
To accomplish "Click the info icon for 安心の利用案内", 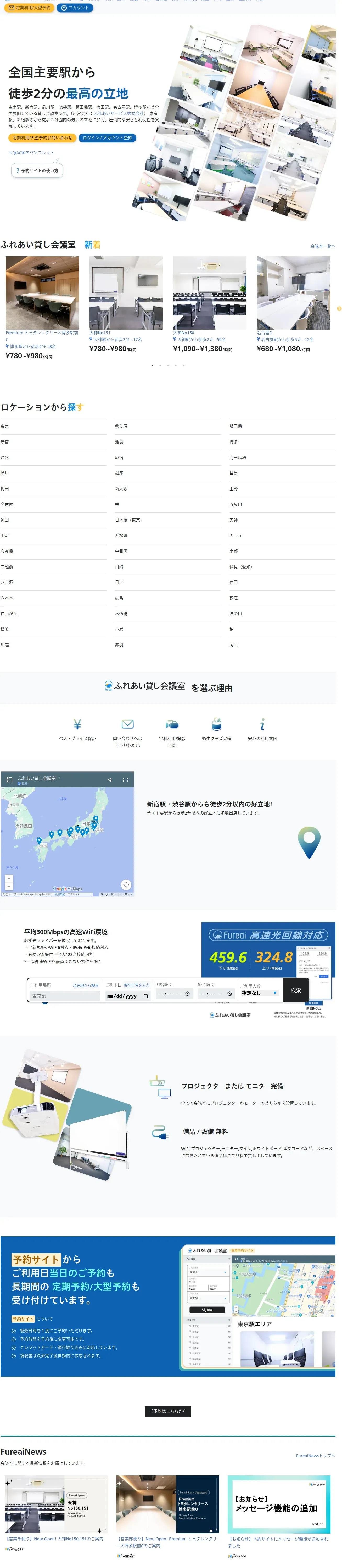I will coord(262,724).
